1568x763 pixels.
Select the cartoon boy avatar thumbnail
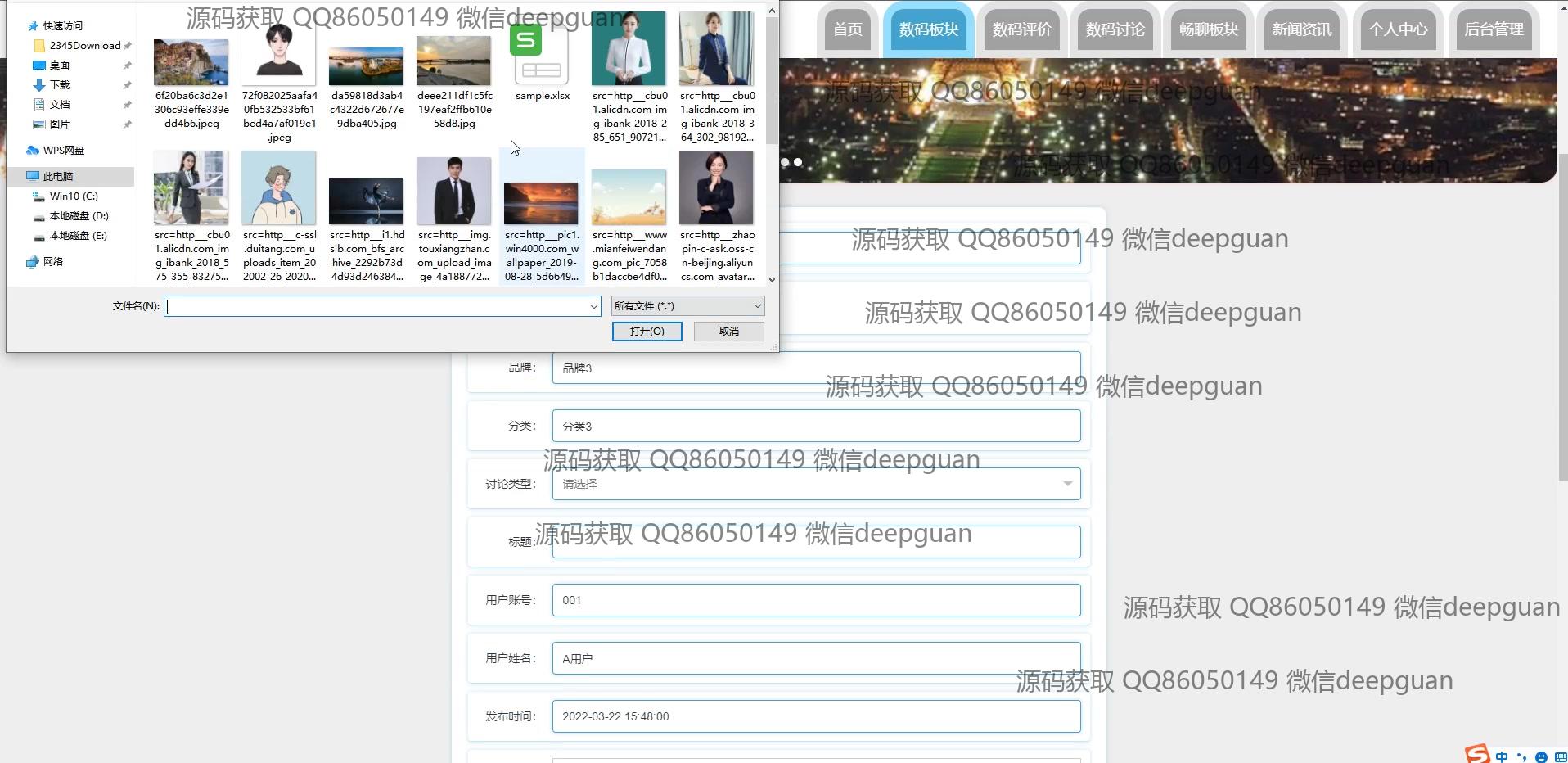coord(278,189)
